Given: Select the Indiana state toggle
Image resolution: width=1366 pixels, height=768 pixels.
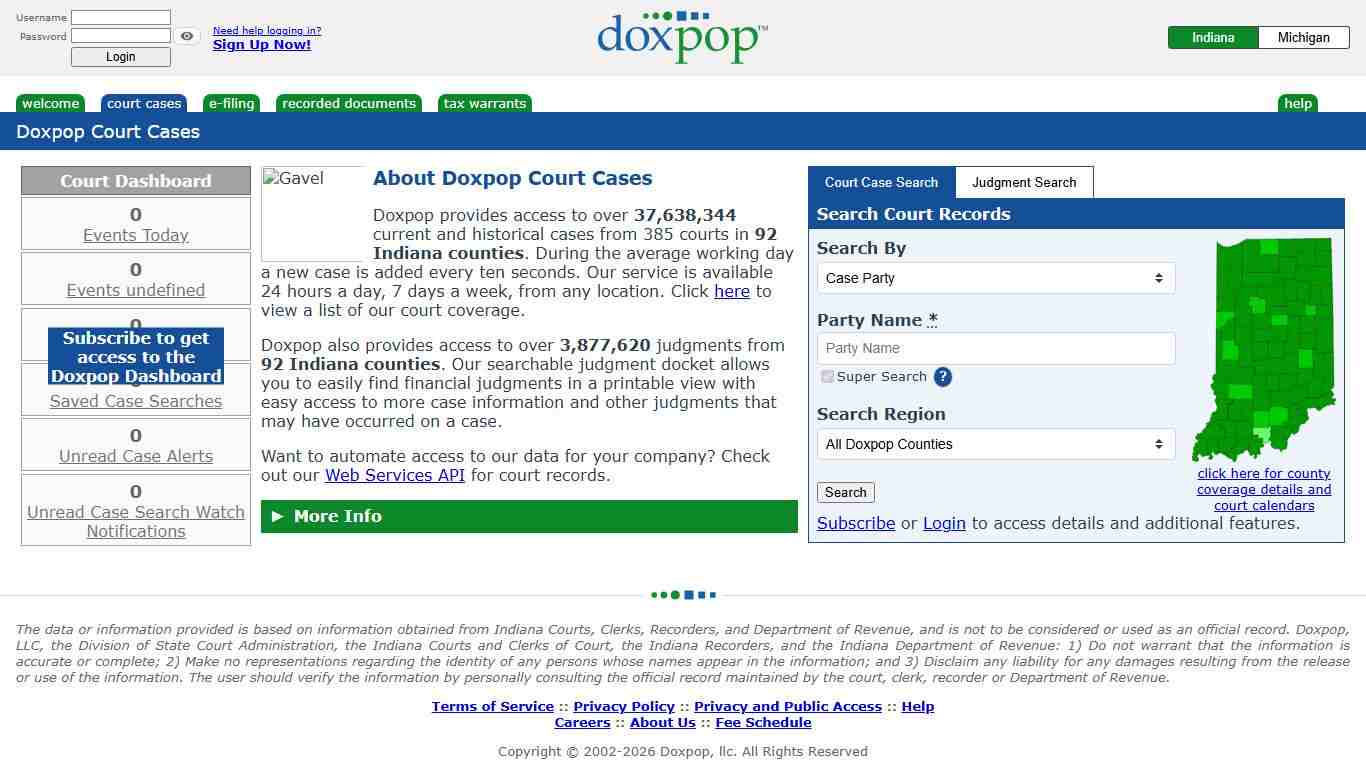Looking at the screenshot, I should [1212, 37].
